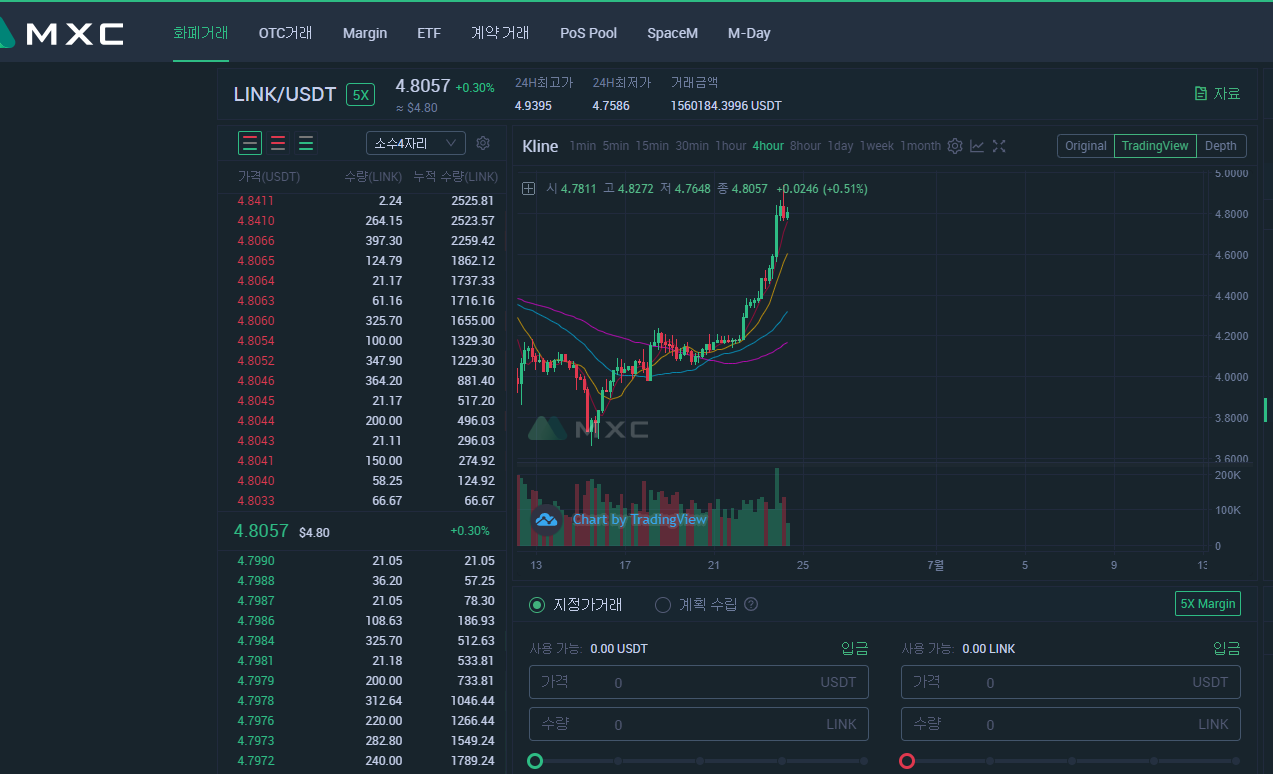Click the buy price (가격) input field
Screen dimensions: 1273x774
[x=699, y=682]
